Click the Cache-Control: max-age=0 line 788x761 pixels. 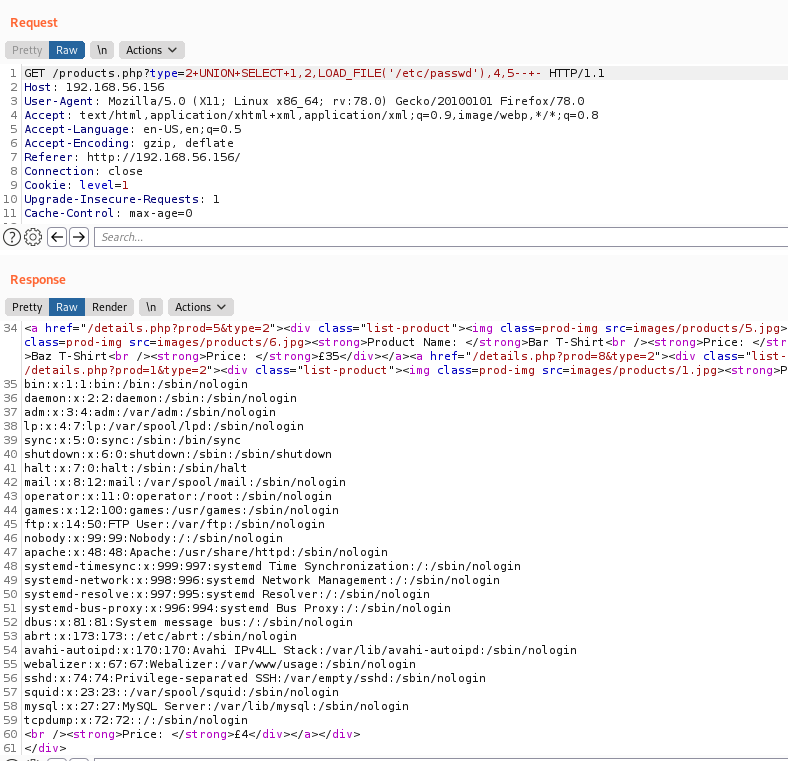click(x=108, y=214)
